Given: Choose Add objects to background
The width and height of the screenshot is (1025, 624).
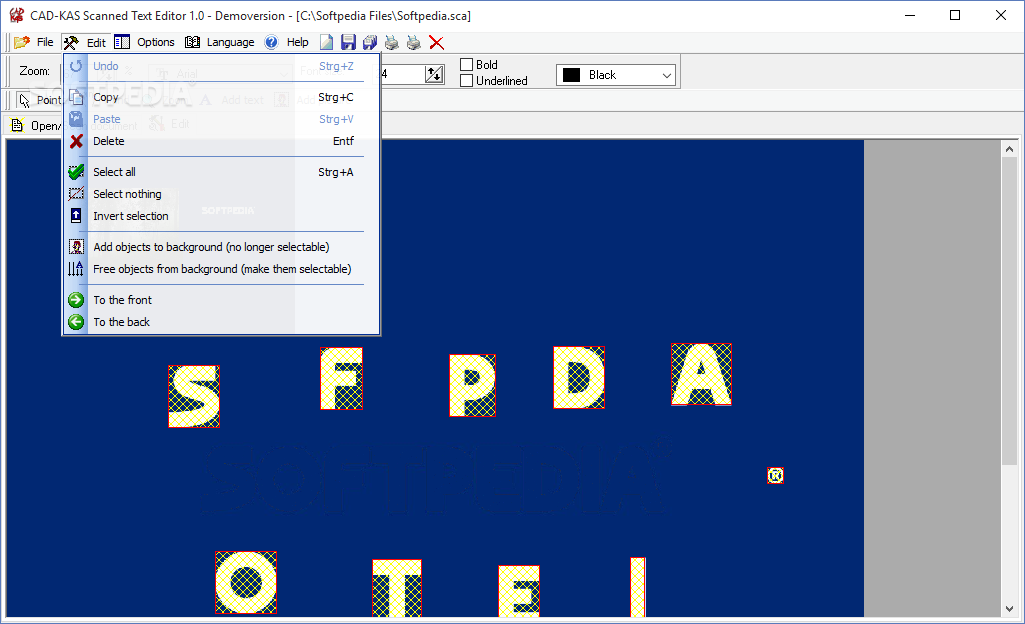Looking at the screenshot, I should coord(221,247).
